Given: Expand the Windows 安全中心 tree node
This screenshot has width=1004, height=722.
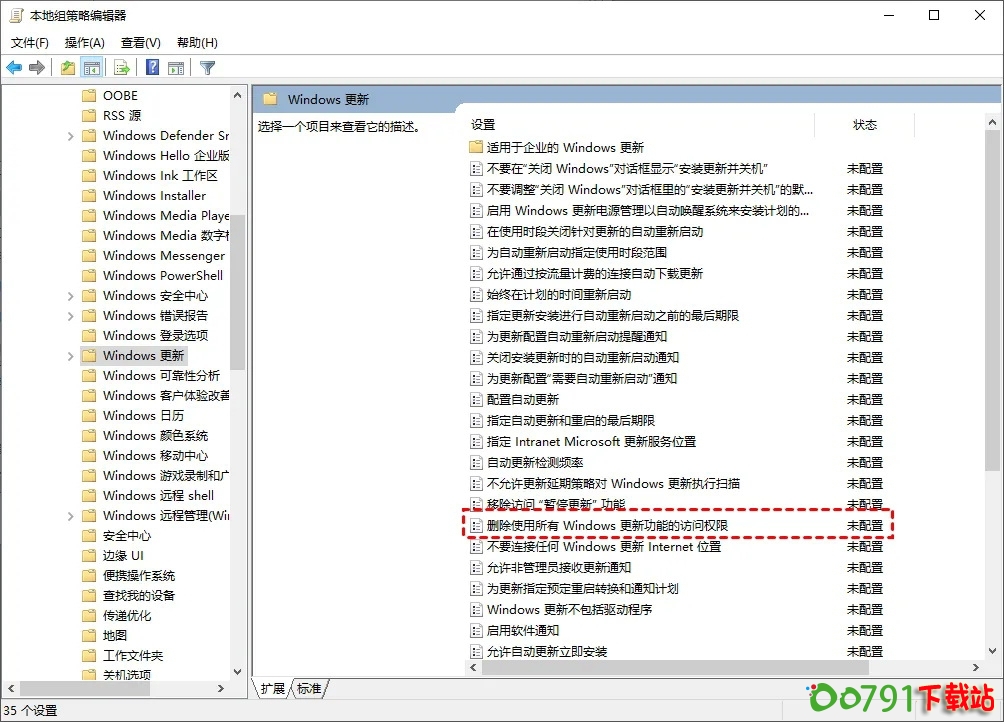Looking at the screenshot, I should pos(71,296).
